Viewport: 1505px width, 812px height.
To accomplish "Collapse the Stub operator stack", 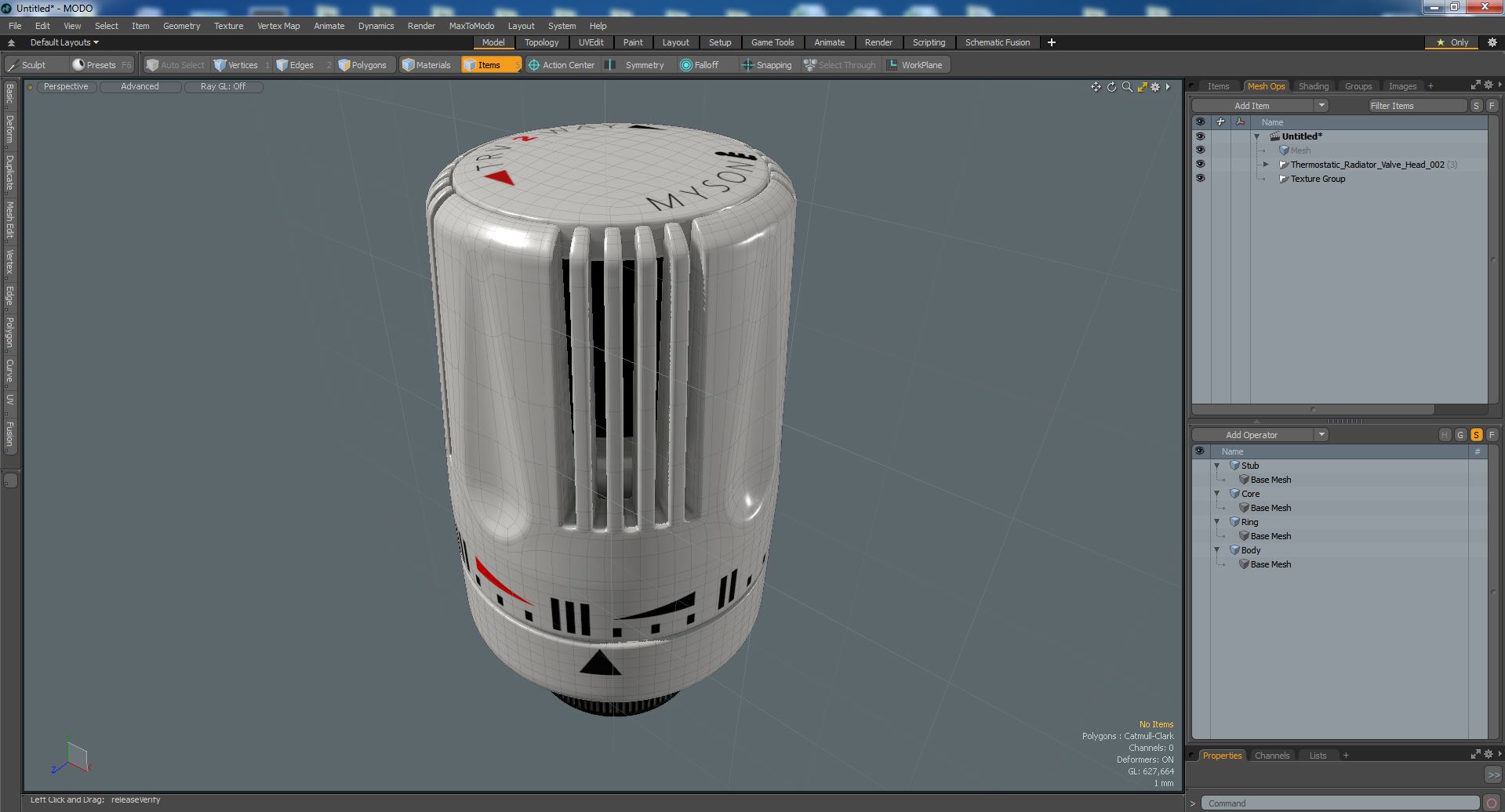I will (x=1217, y=466).
